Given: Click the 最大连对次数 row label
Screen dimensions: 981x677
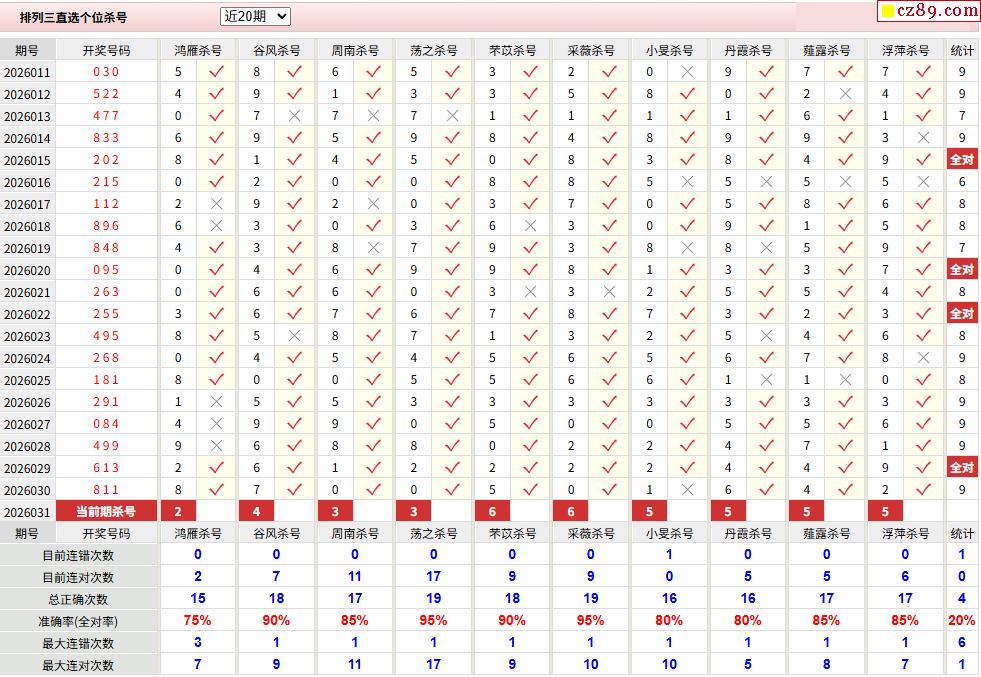Looking at the screenshot, I should tap(78, 665).
